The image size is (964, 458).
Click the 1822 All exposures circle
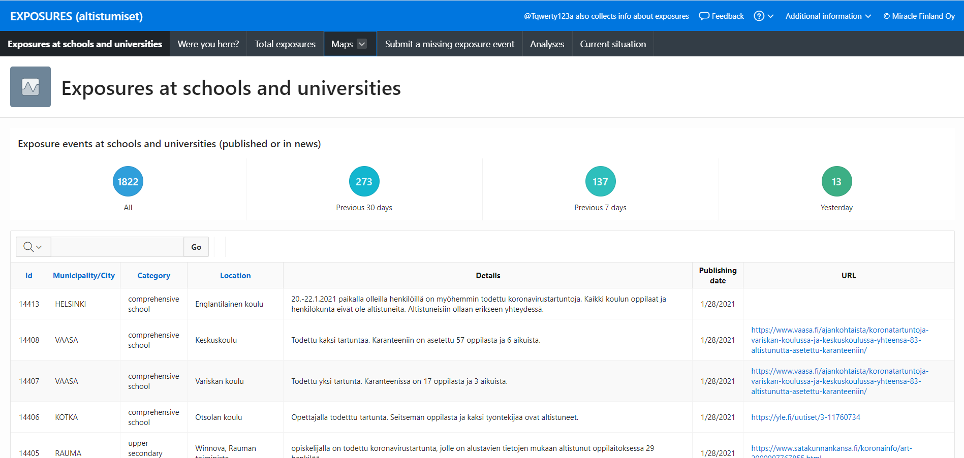pos(128,181)
